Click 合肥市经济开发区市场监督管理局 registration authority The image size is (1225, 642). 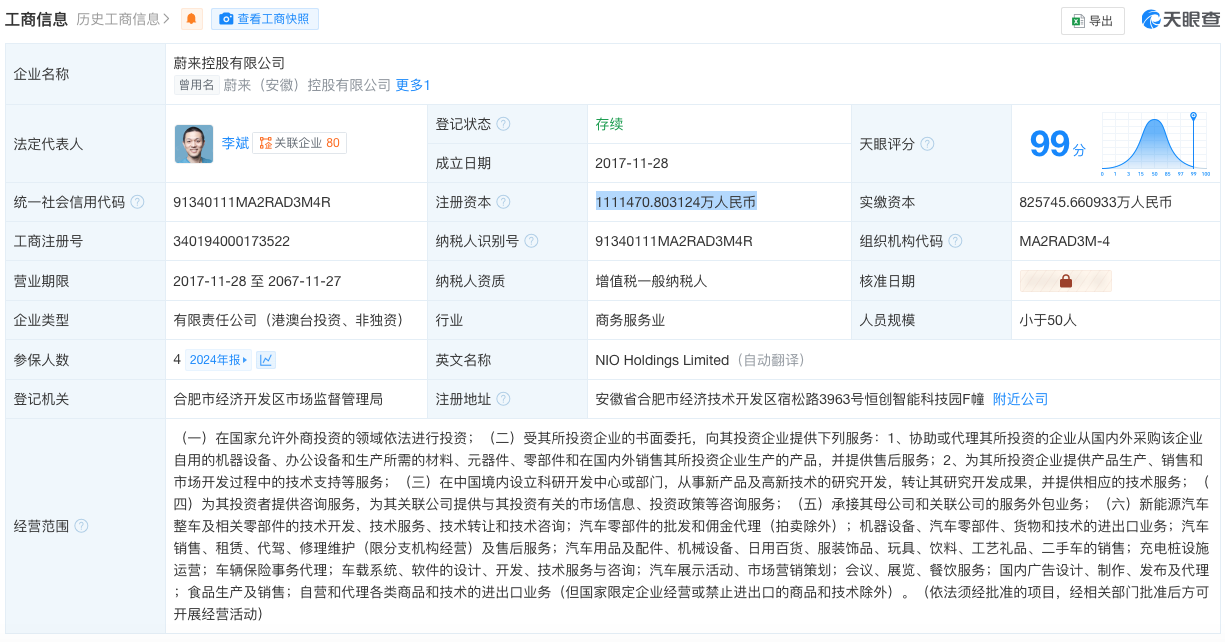click(x=278, y=399)
